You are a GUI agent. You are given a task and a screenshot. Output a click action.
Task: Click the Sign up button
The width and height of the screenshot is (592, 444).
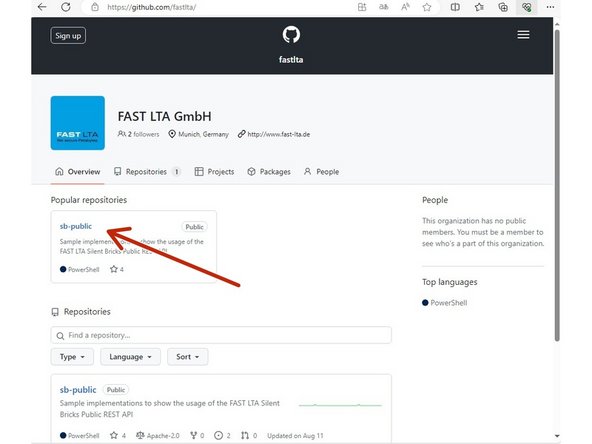(x=68, y=36)
